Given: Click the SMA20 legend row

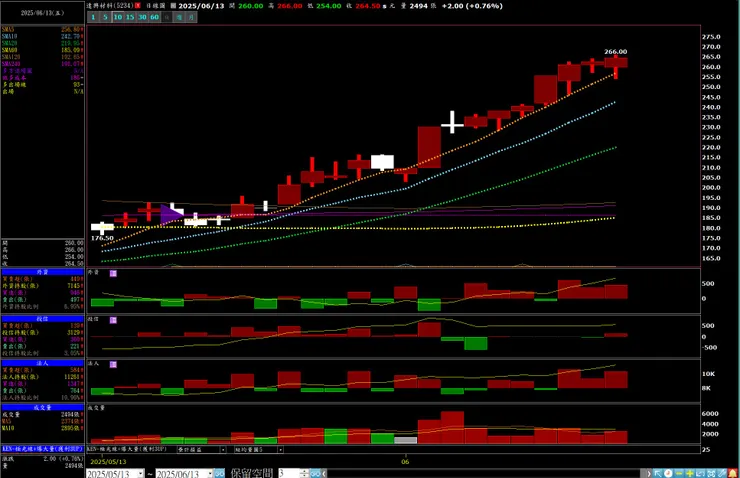Looking at the screenshot, I should (42, 43).
